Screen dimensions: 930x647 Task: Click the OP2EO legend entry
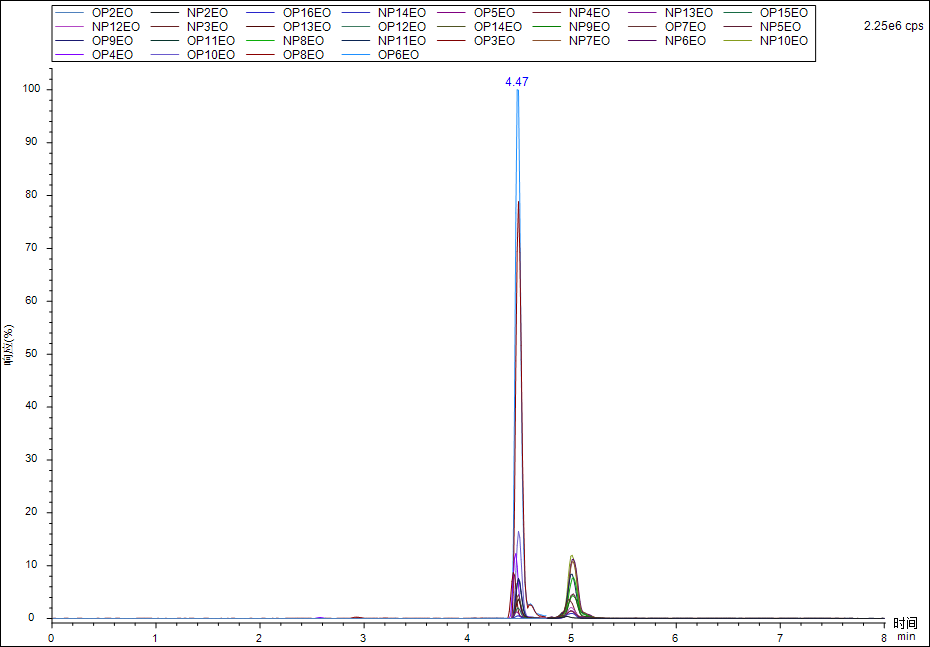point(111,13)
